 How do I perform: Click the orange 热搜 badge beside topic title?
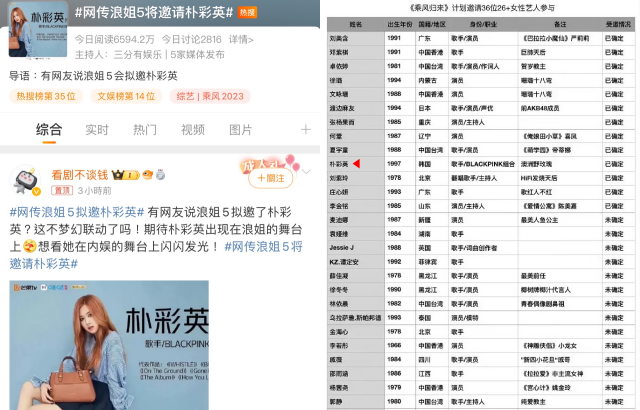247,12
